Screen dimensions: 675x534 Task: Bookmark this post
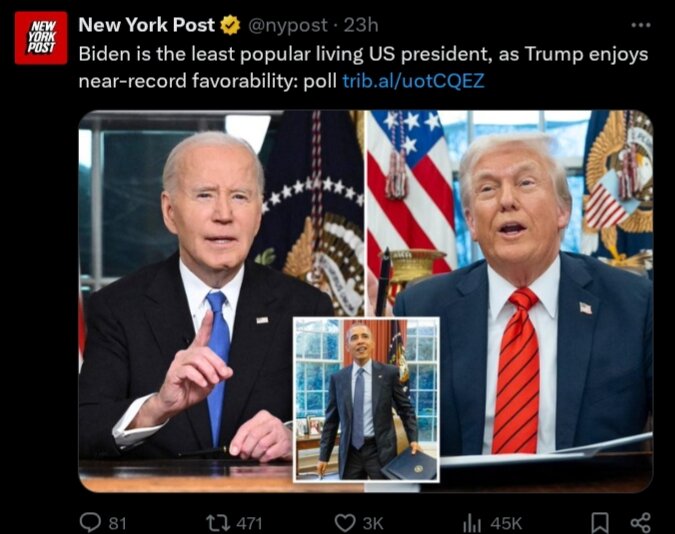click(x=601, y=523)
